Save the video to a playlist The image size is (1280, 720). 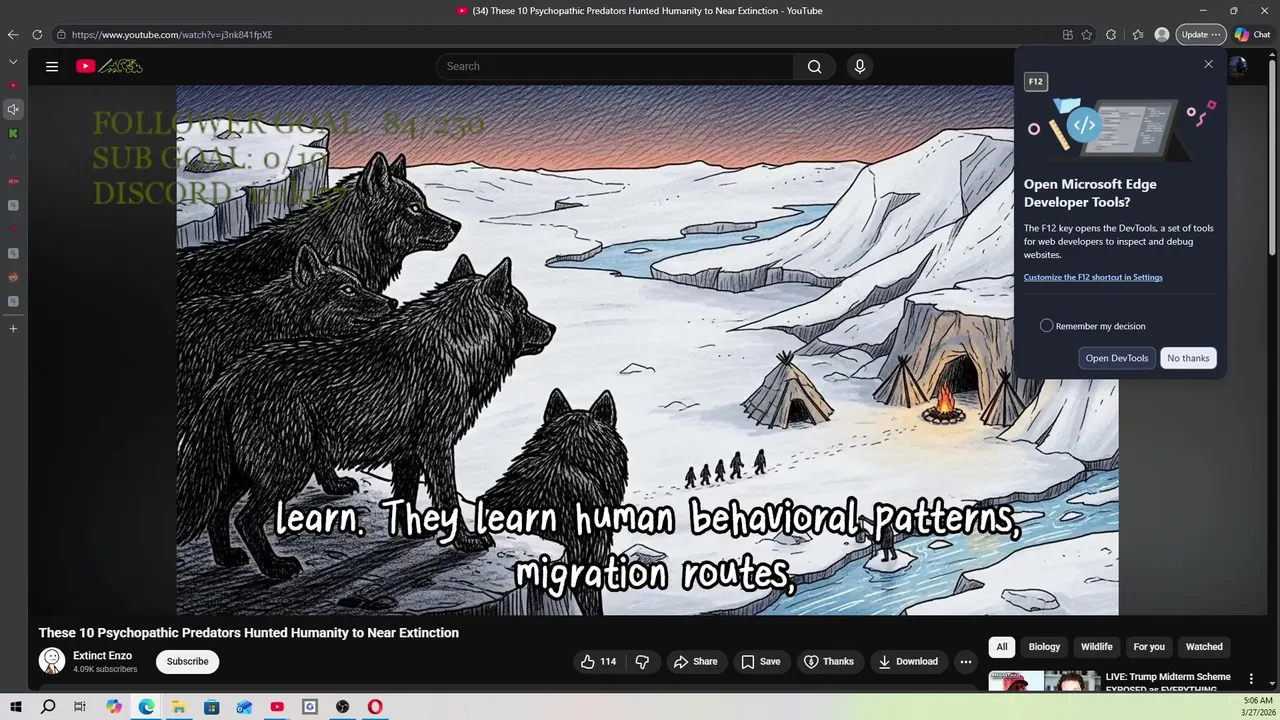coord(761,661)
